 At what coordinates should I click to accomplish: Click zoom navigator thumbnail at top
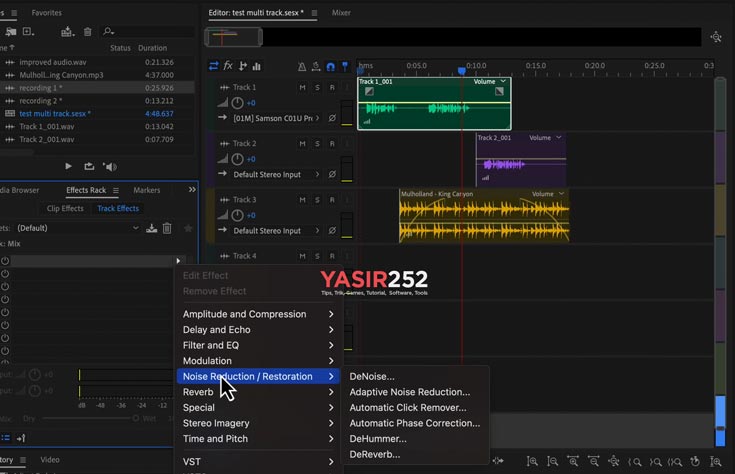point(233,37)
